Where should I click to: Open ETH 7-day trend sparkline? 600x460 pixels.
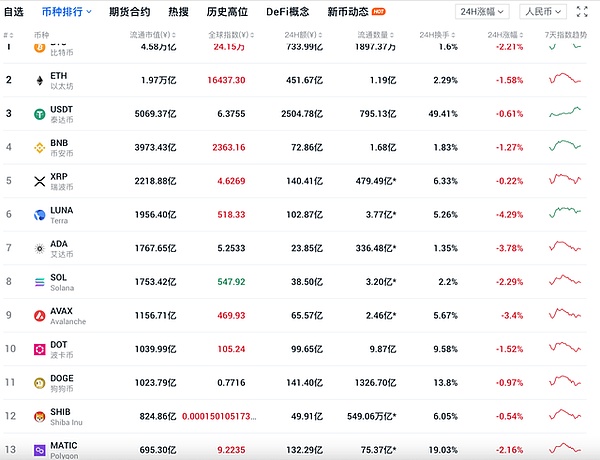coord(565,79)
